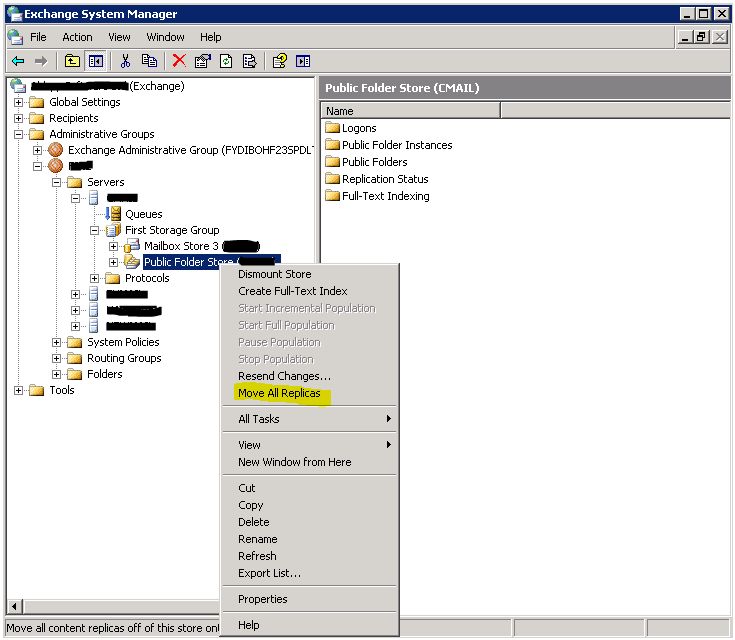
Task: Open Properties from context menu
Action: (309, 599)
